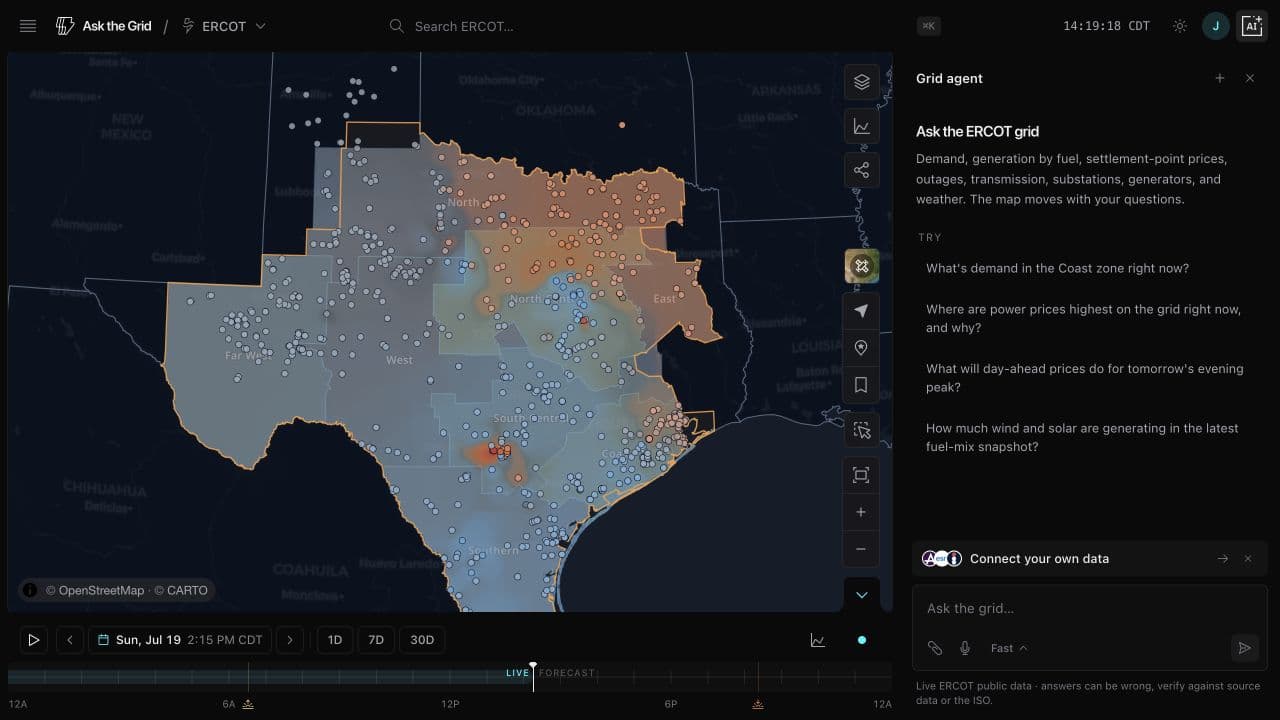Click the command-K shortcut badge
1280x720 pixels.
(928, 26)
